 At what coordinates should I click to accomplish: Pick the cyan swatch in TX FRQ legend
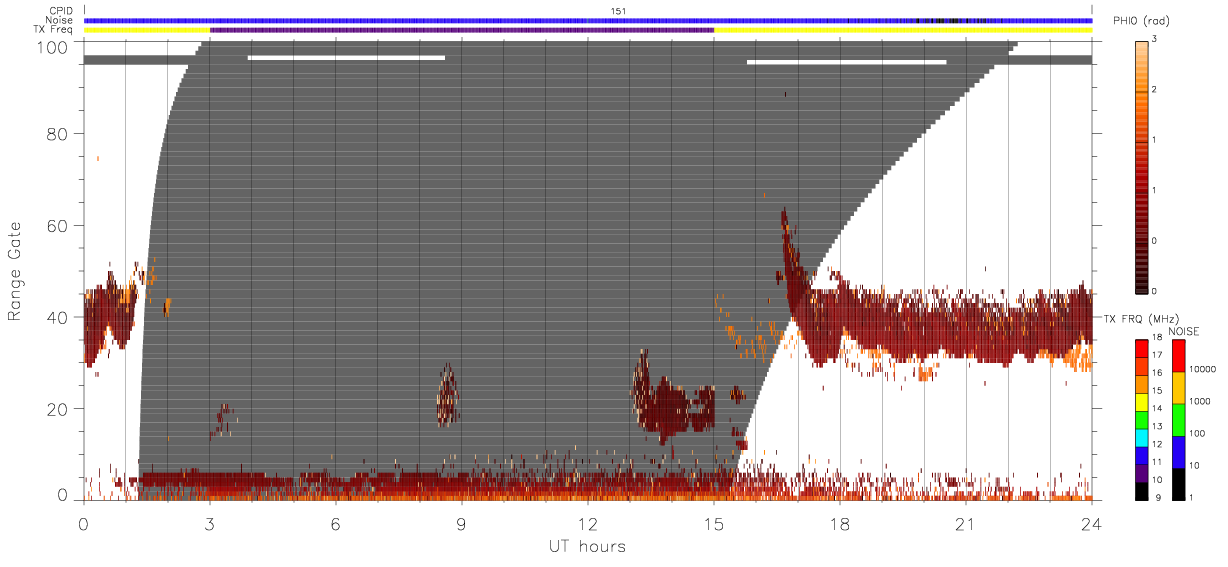(x=1142, y=438)
